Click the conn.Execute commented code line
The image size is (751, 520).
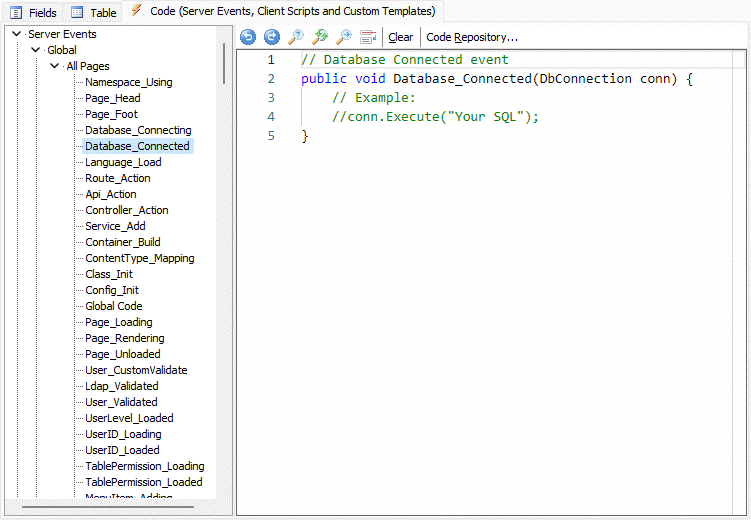(435, 117)
